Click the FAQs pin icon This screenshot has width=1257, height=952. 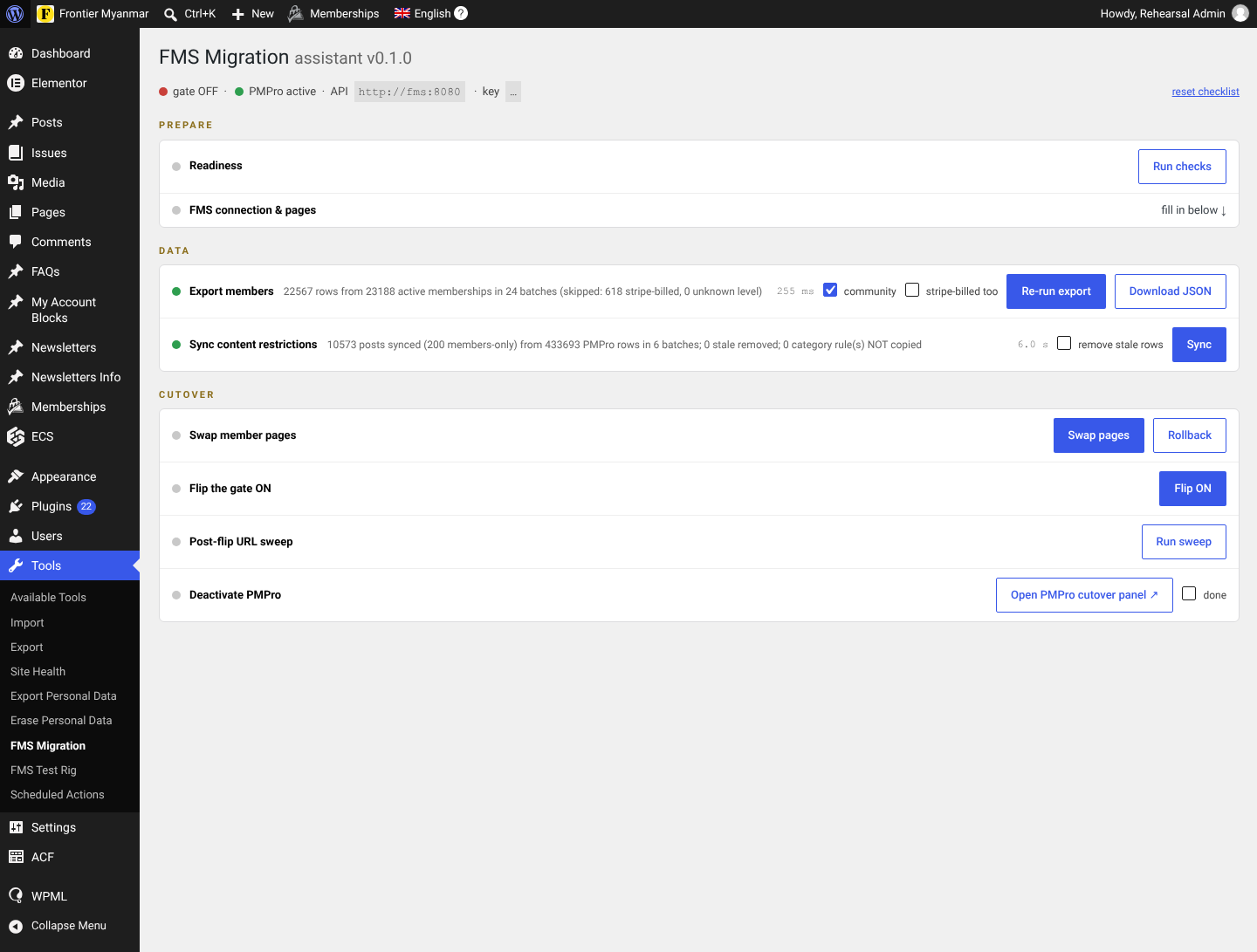[16, 271]
